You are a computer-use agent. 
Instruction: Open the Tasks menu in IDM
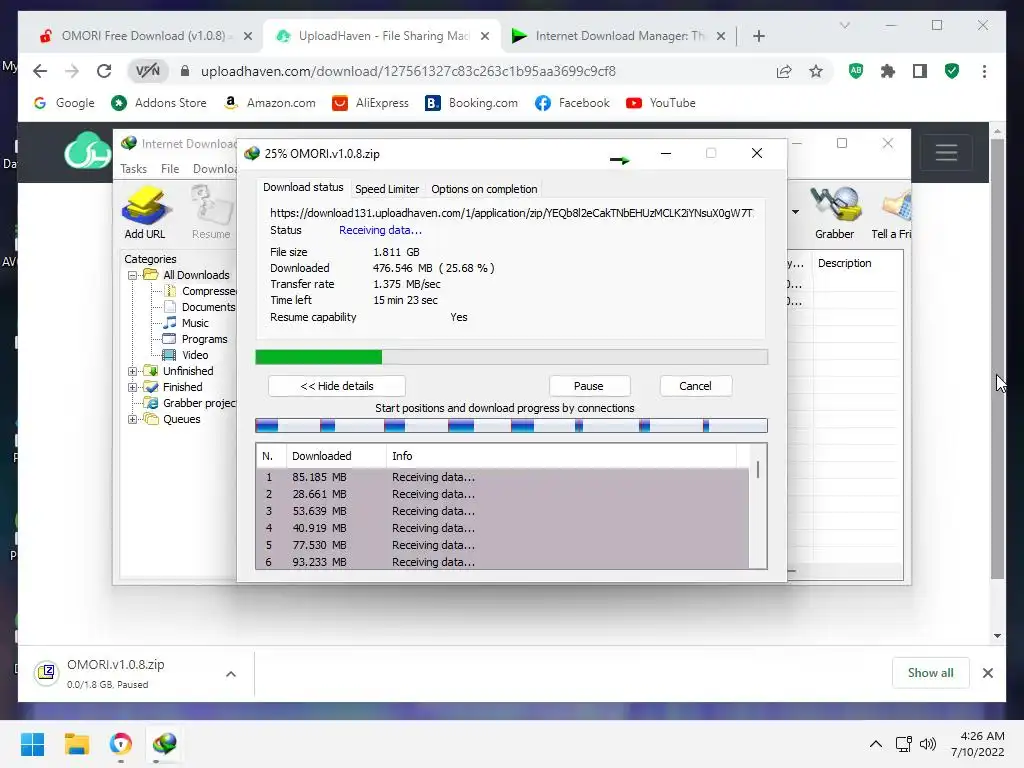point(133,168)
